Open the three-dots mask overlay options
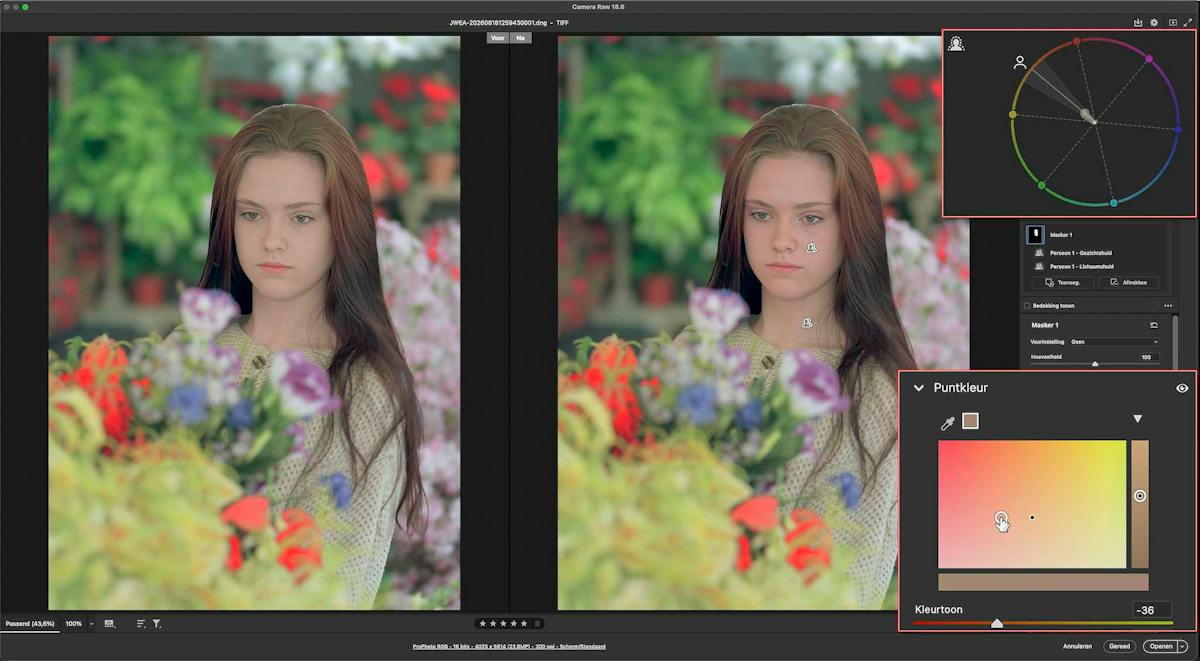1200x661 pixels. pyautogui.click(x=1167, y=305)
